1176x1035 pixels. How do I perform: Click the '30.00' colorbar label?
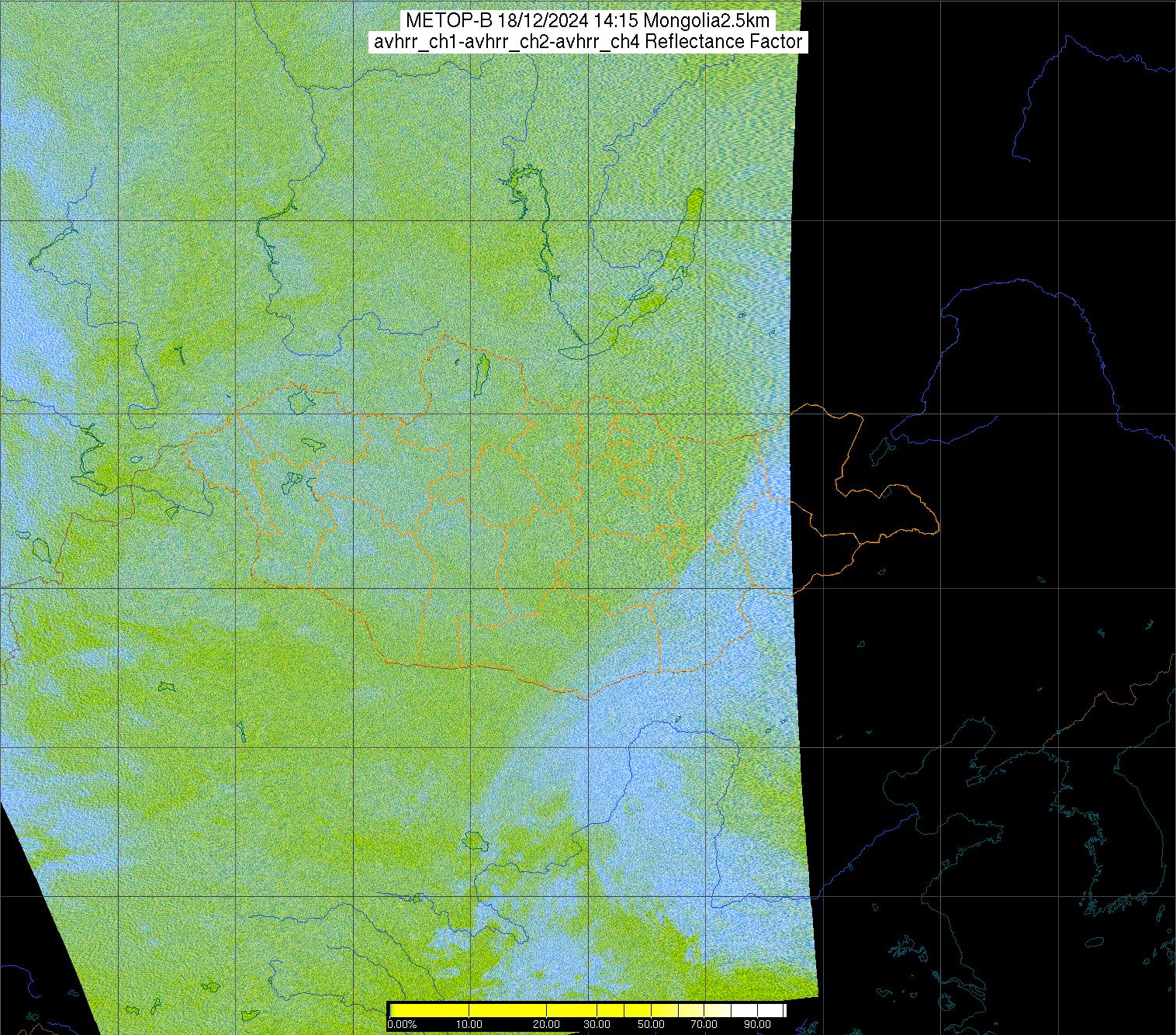(x=597, y=1024)
